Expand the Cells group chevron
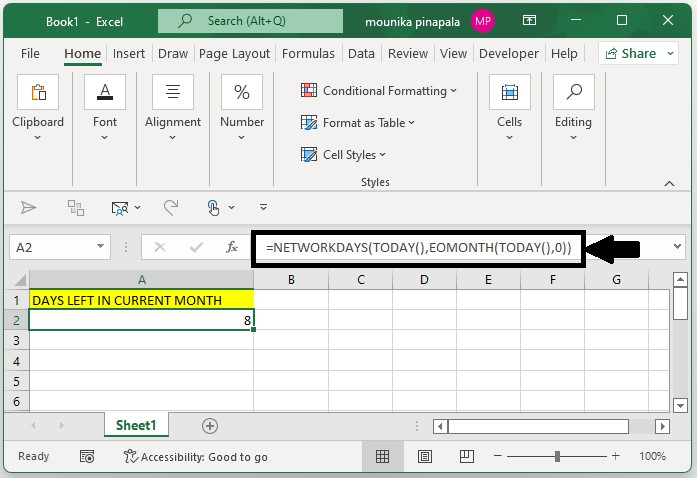 509,138
